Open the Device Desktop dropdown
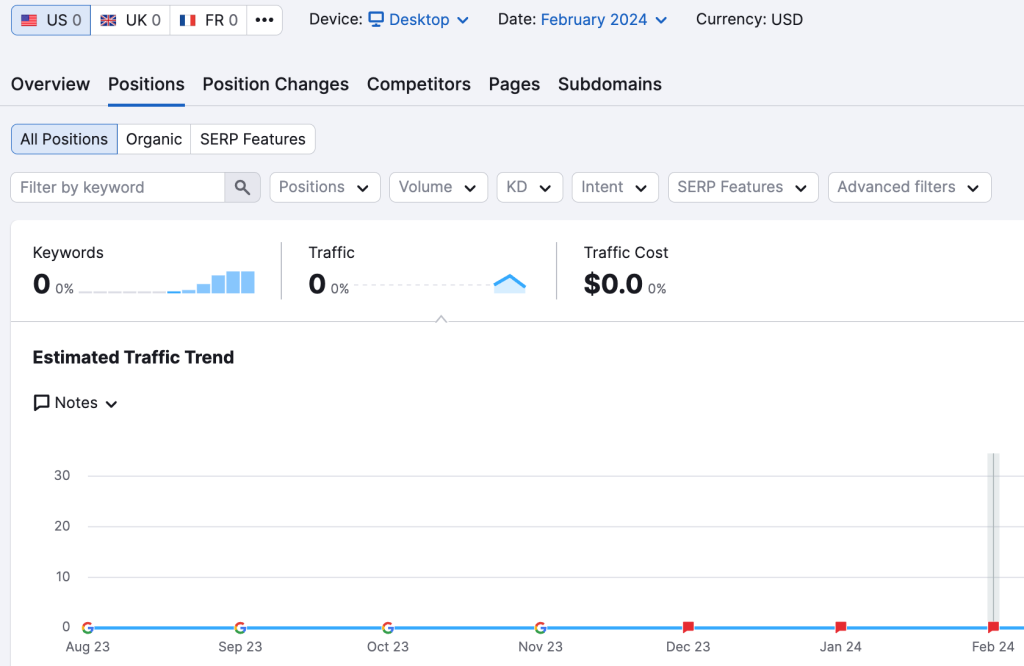This screenshot has height=666, width=1024. (419, 20)
